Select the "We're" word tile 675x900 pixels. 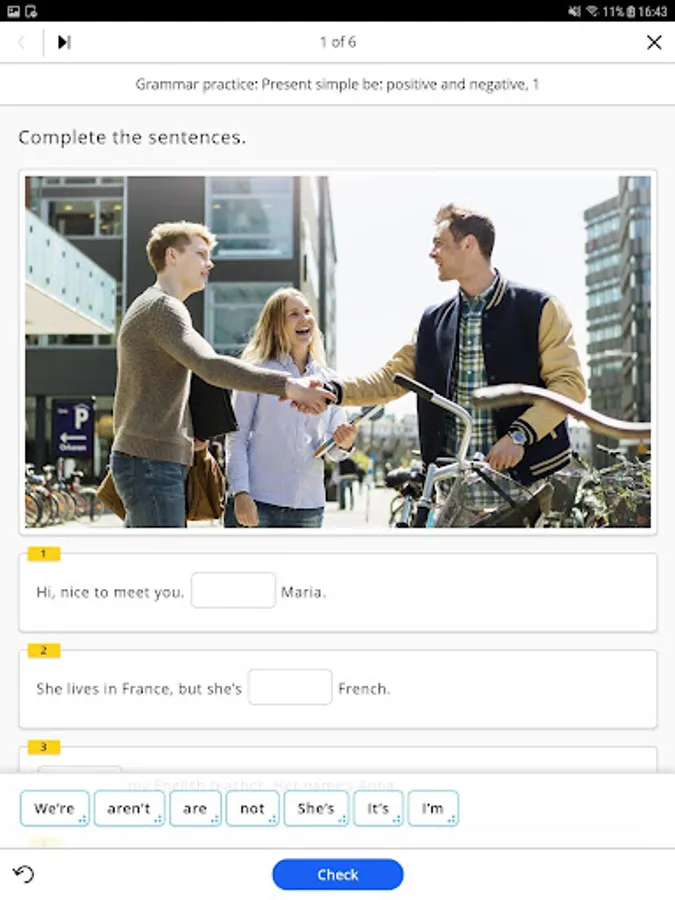(55, 808)
